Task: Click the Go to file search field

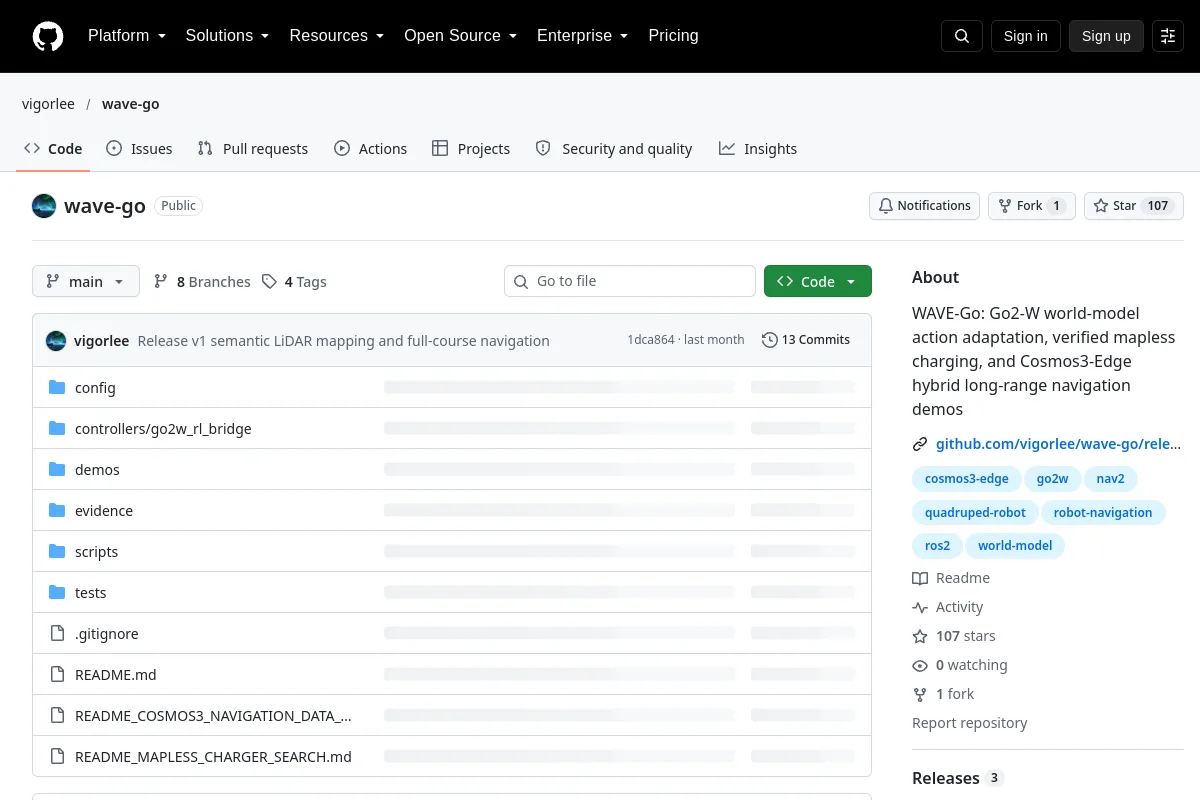Action: pos(630,282)
